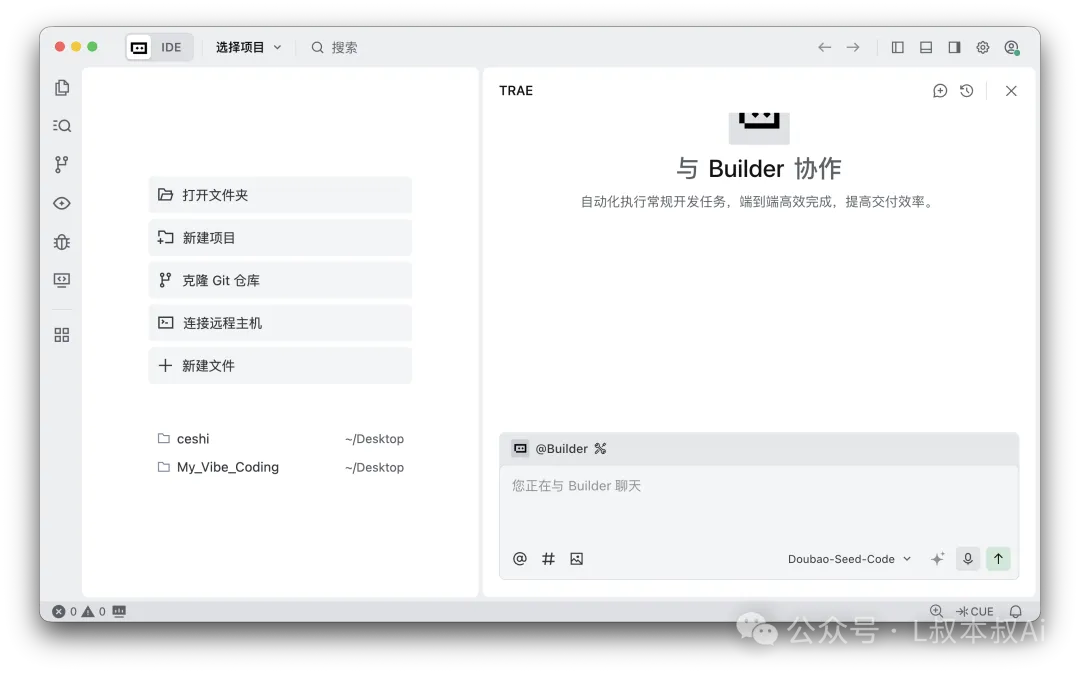Open the Explorer files icon in sidebar

(62, 87)
